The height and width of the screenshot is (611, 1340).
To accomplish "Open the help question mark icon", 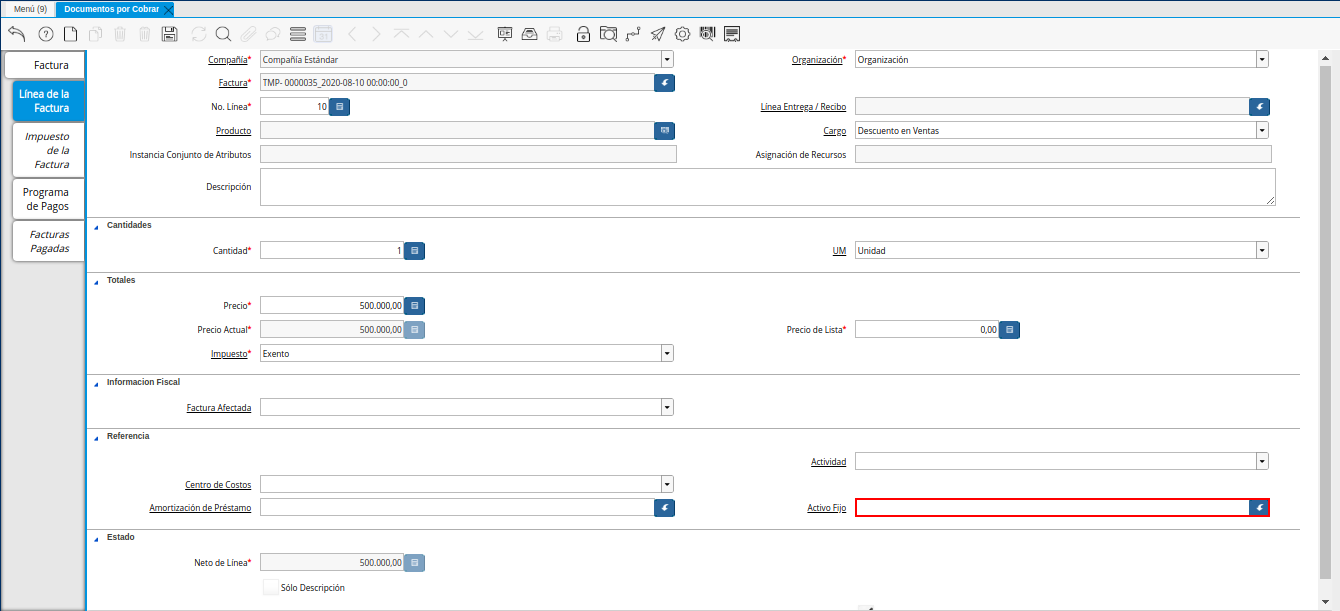I will tap(45, 34).
